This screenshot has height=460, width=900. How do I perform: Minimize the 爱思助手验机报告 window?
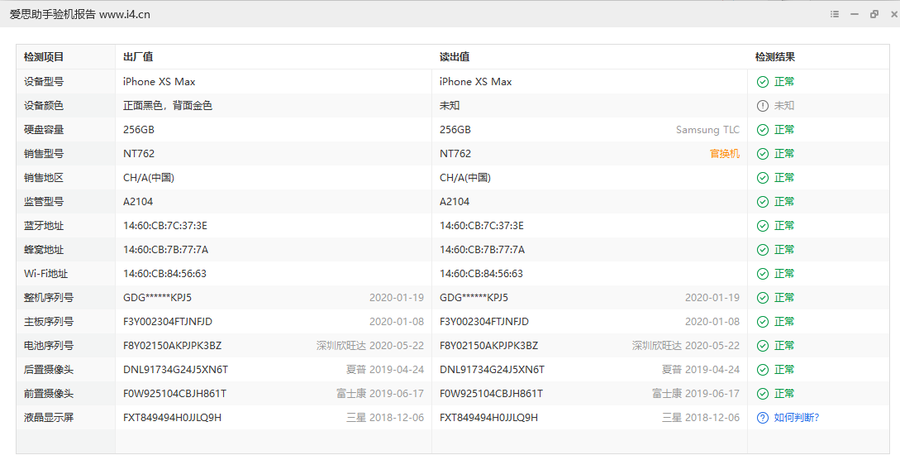click(854, 14)
